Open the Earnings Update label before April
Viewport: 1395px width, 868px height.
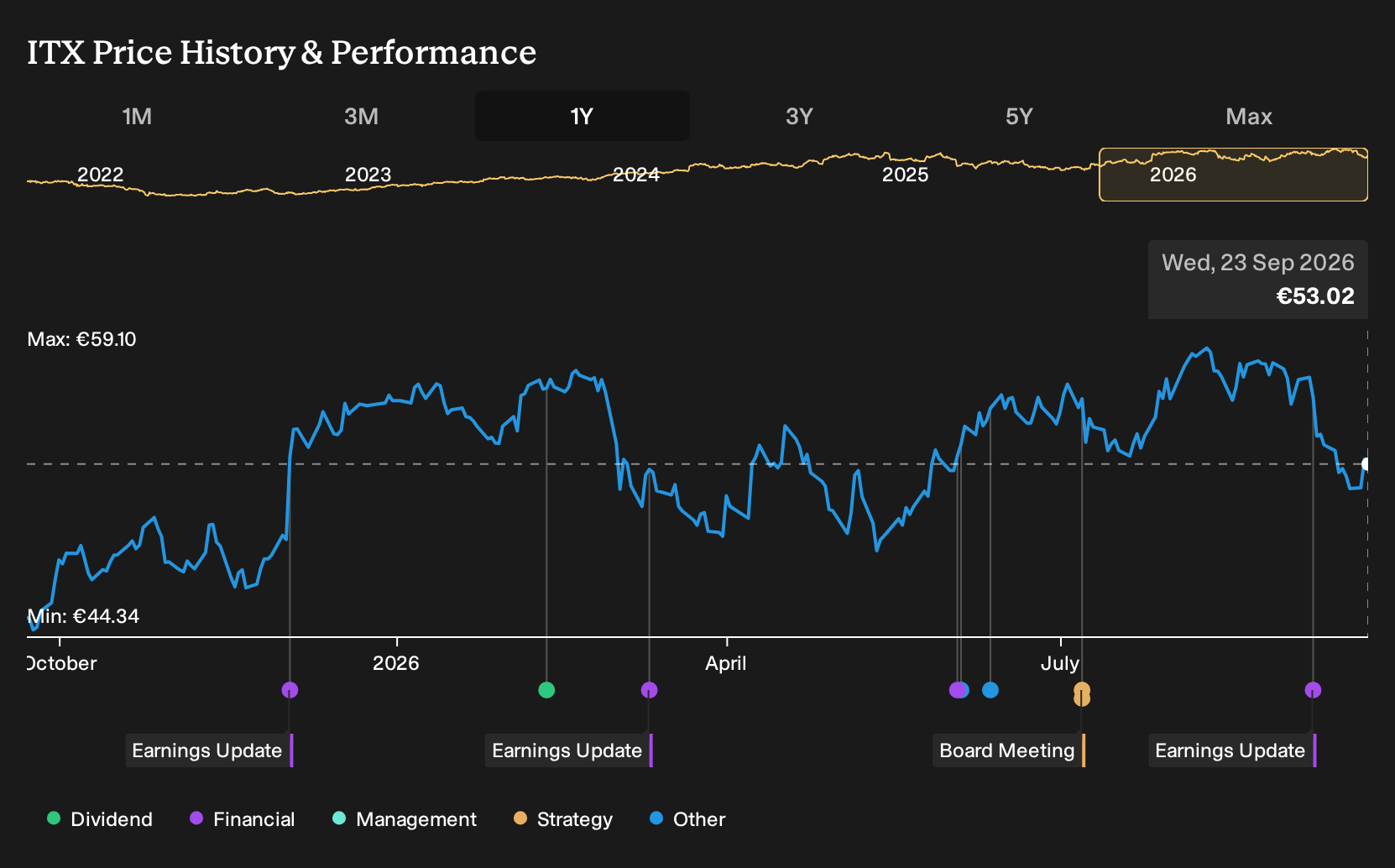[x=568, y=750]
